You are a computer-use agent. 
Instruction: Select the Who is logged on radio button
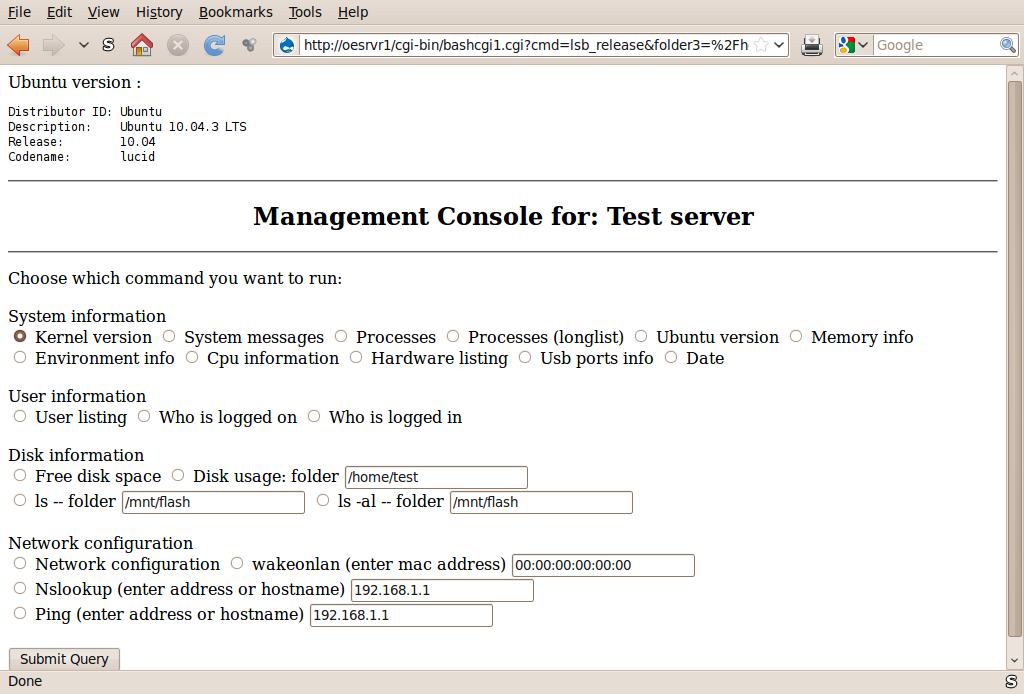pos(144,416)
